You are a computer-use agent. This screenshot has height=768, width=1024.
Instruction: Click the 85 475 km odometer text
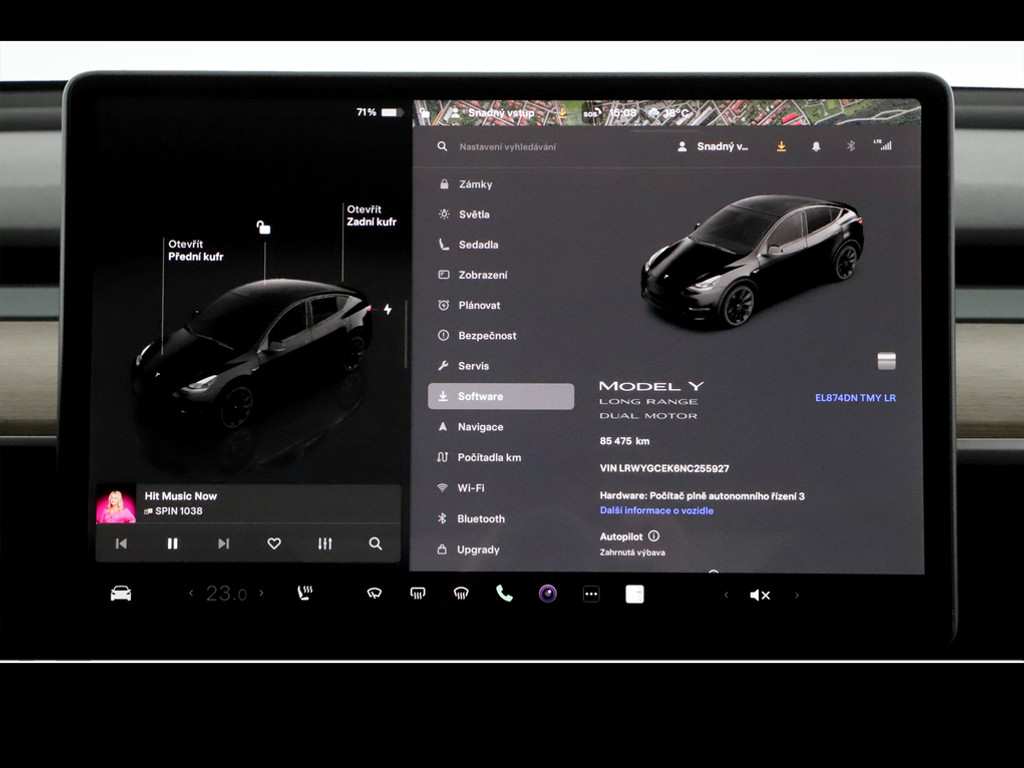pos(624,441)
